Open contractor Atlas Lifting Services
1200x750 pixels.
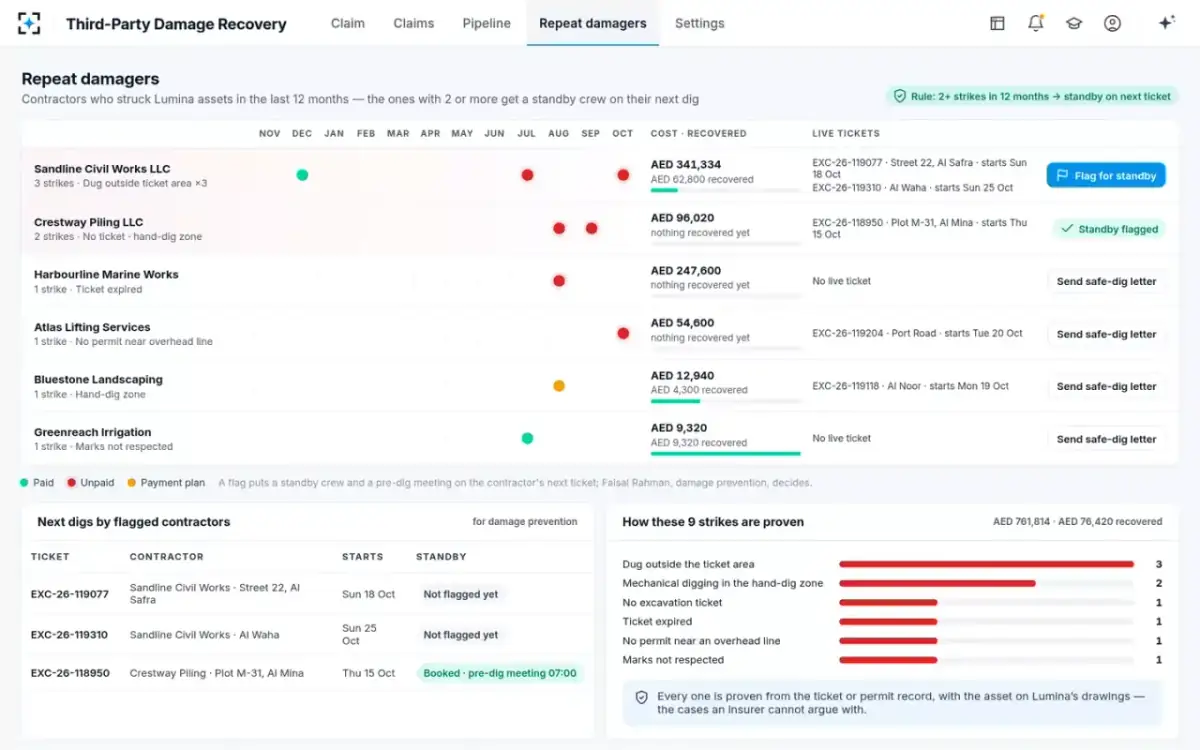point(92,327)
